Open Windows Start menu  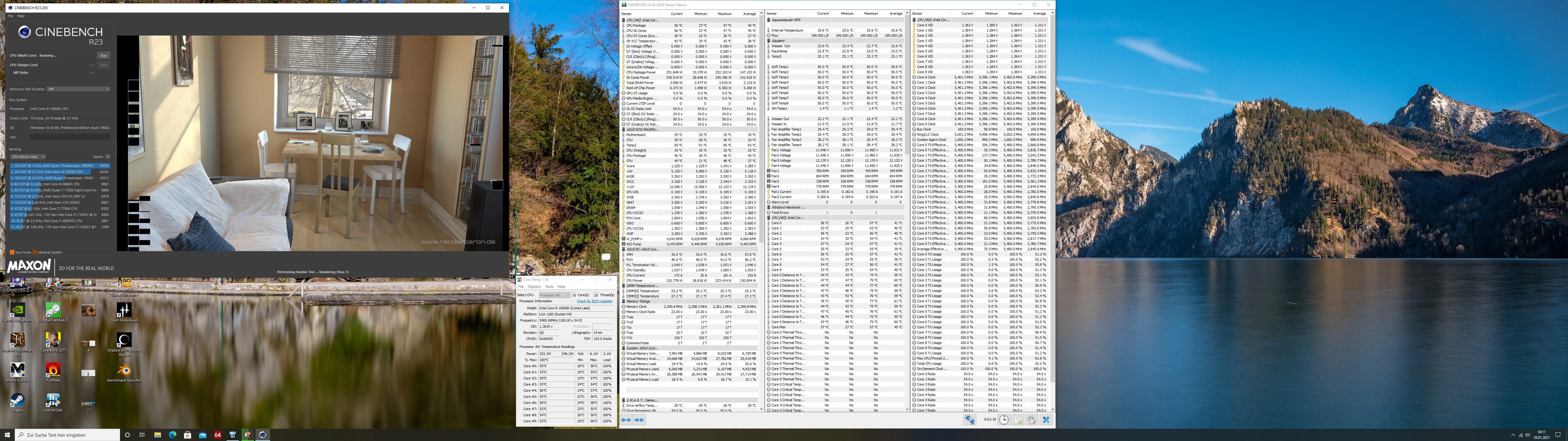point(7,435)
